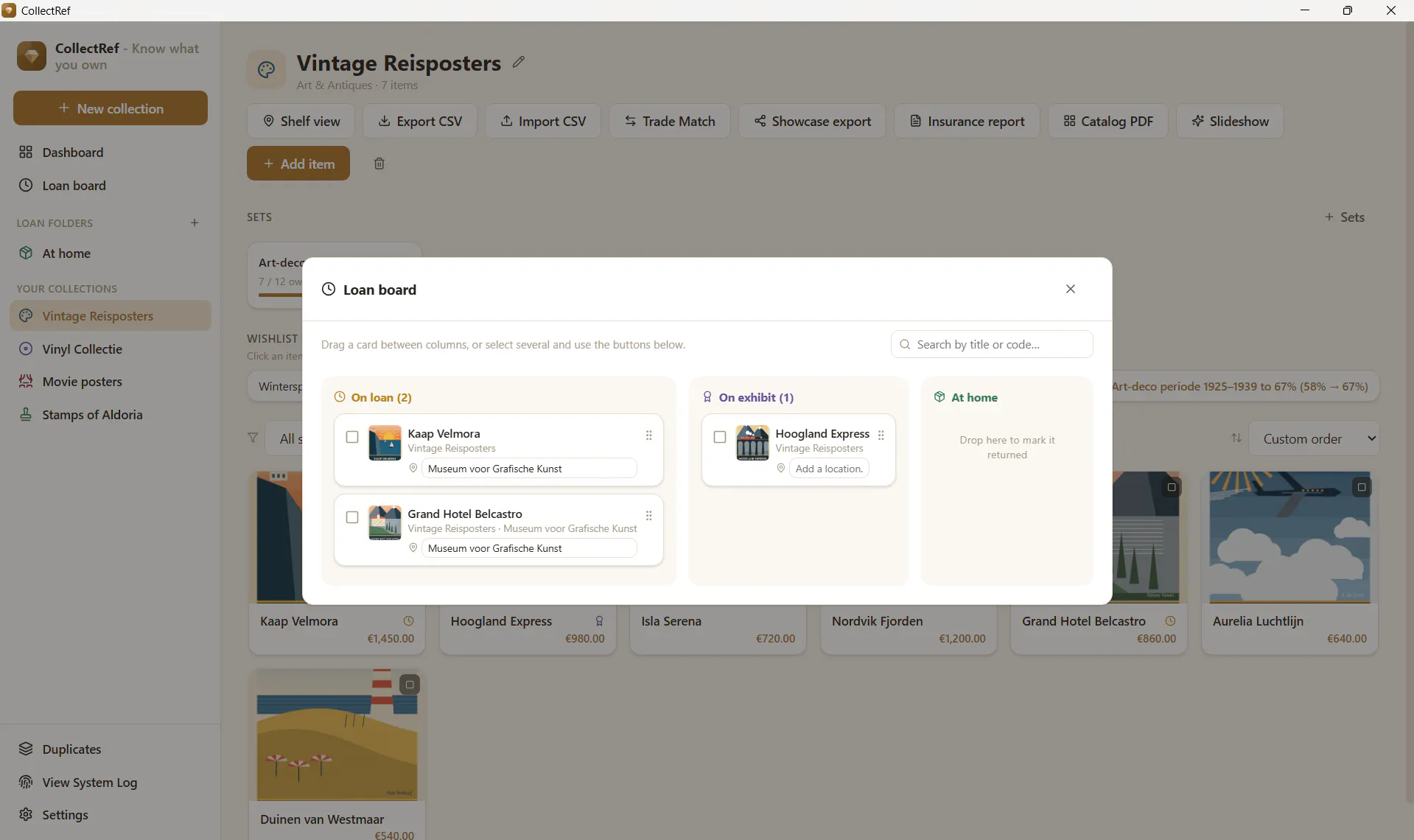
Task: Open the Custom order sort dropdown
Action: click(x=1314, y=438)
